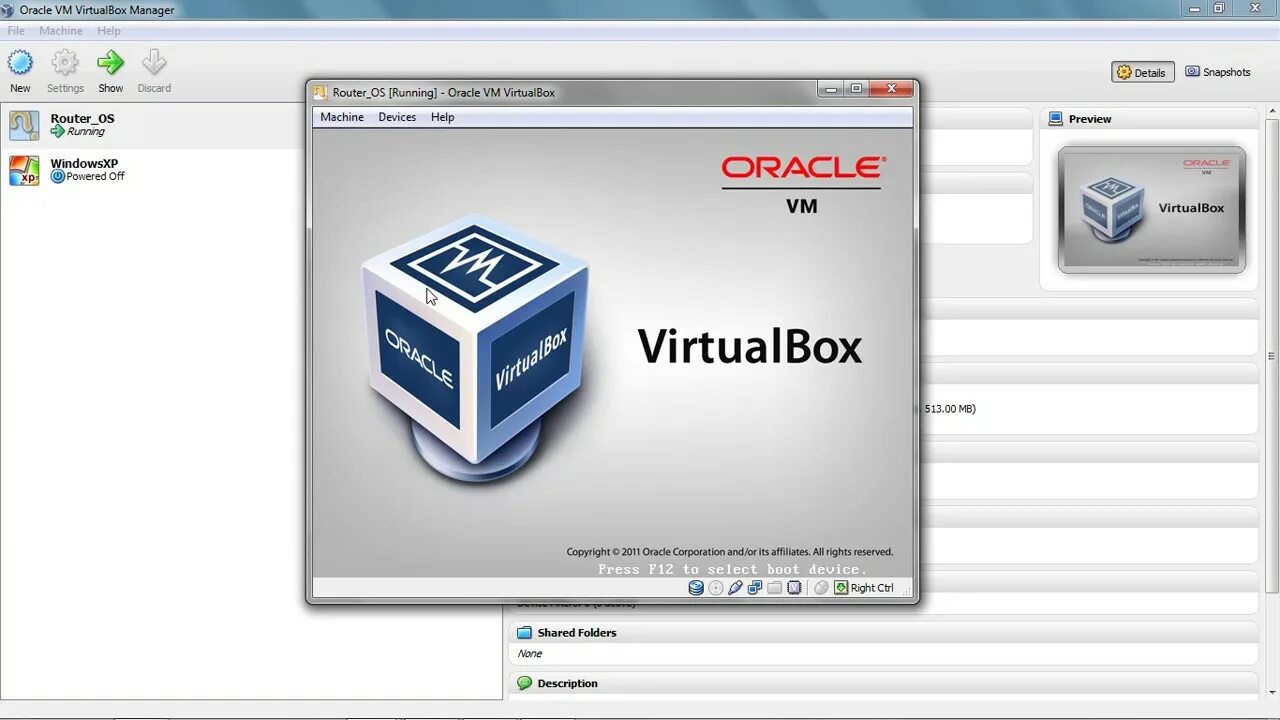This screenshot has width=1280, height=720.
Task: Switch to the Snapshots view button
Action: (x=1218, y=72)
